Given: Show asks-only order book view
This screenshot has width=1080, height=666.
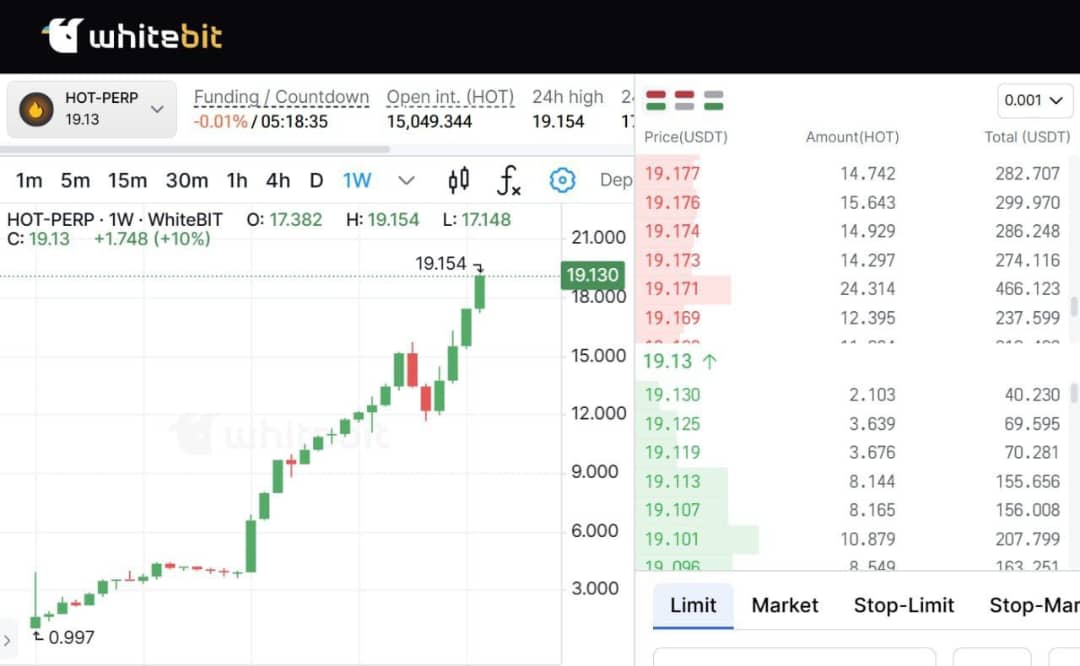Looking at the screenshot, I should pos(685,101).
